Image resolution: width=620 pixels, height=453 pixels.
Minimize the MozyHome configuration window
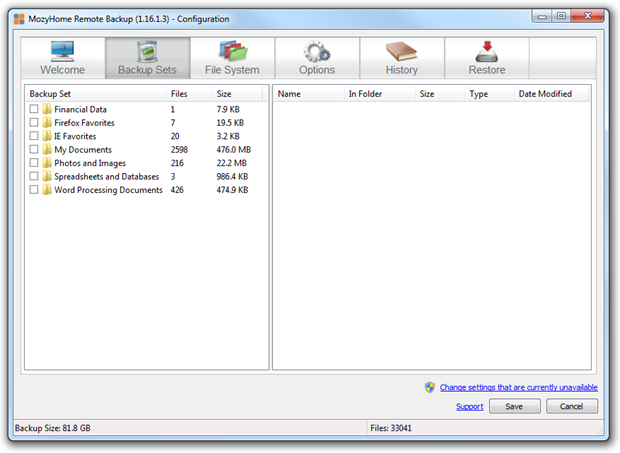coord(542,16)
